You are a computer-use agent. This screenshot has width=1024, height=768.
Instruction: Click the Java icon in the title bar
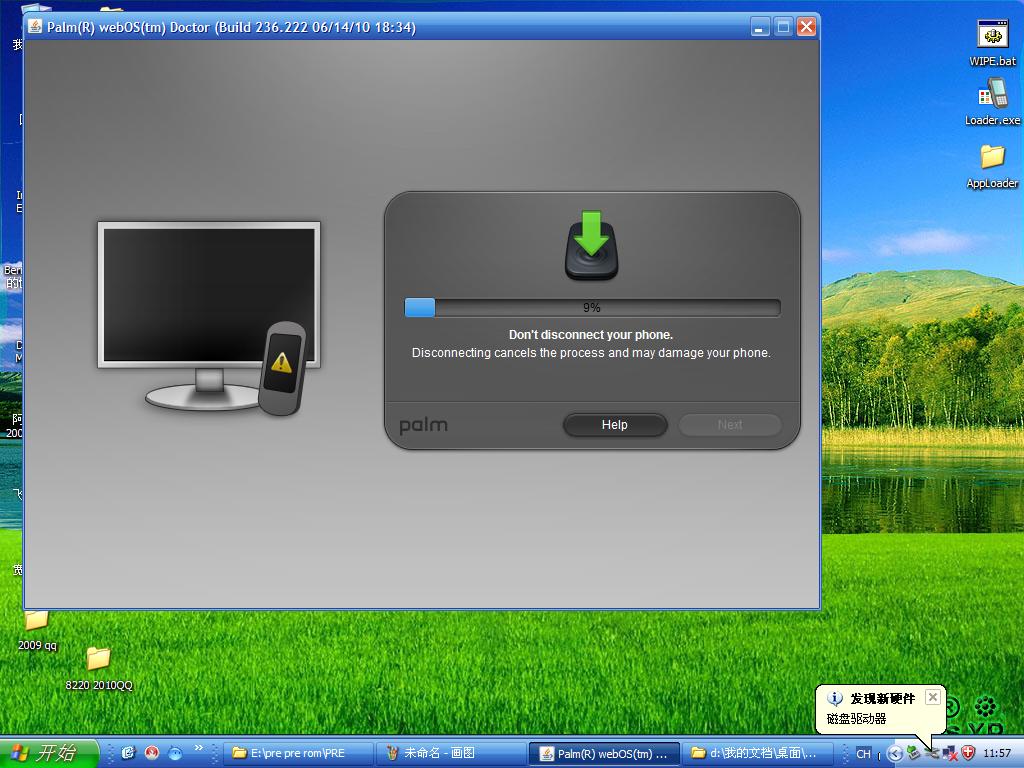coord(35,27)
